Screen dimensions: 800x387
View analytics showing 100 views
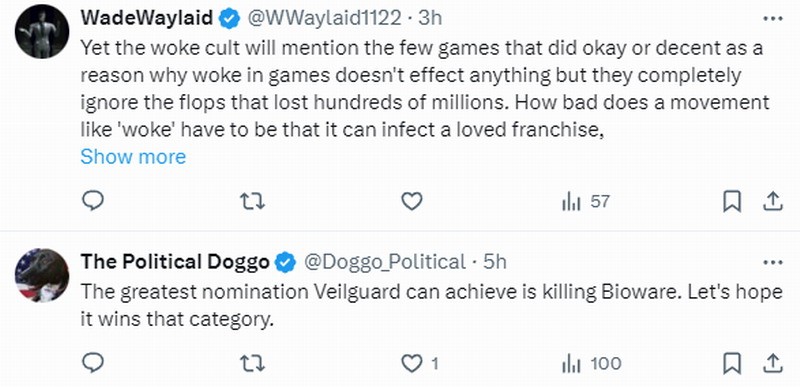pyautogui.click(x=591, y=364)
